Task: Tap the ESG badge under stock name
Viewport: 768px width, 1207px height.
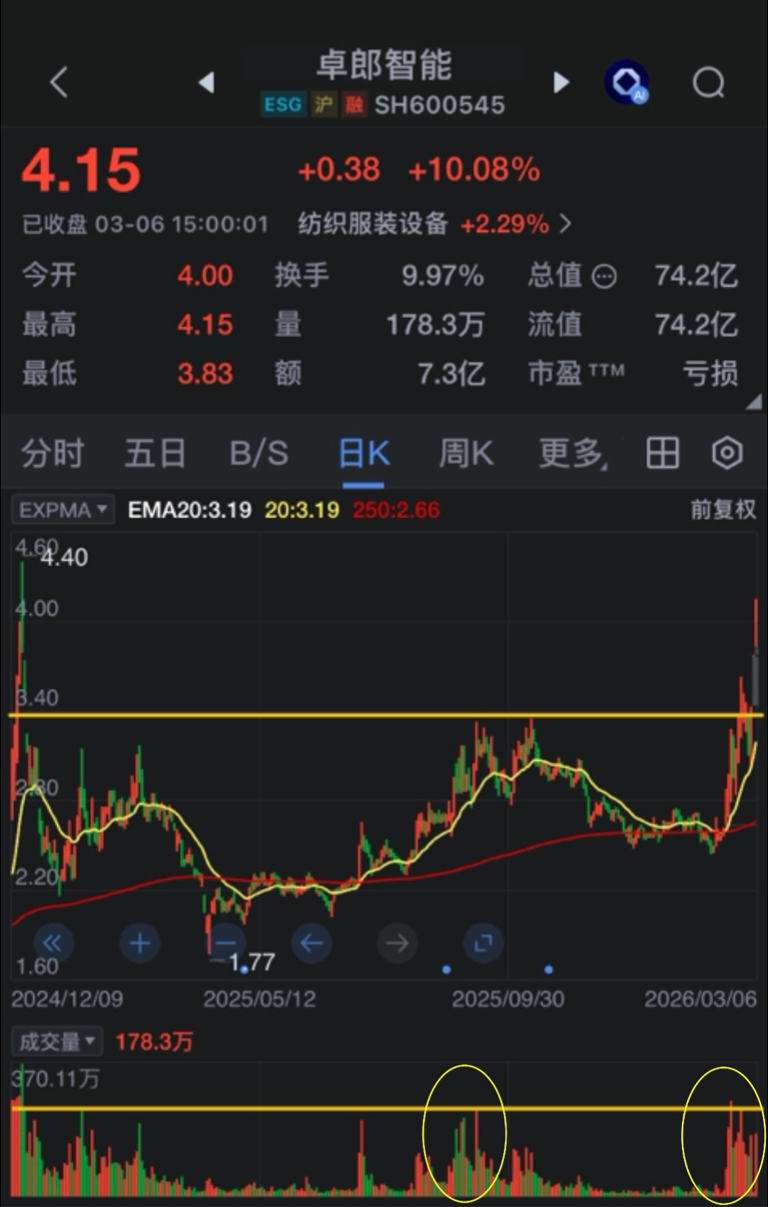Action: pyautogui.click(x=283, y=105)
